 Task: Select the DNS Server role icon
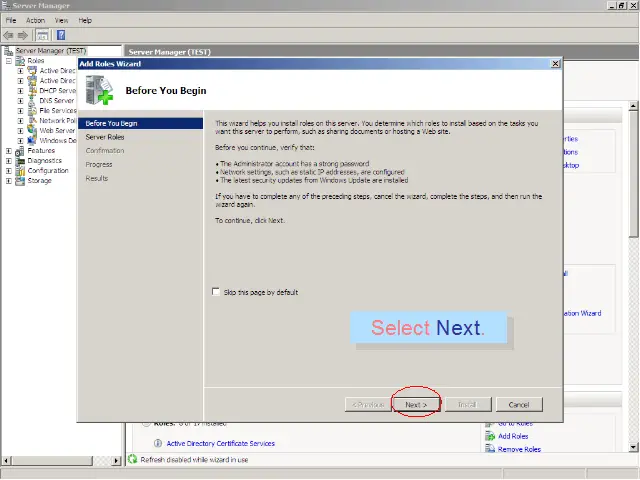click(x=32, y=101)
